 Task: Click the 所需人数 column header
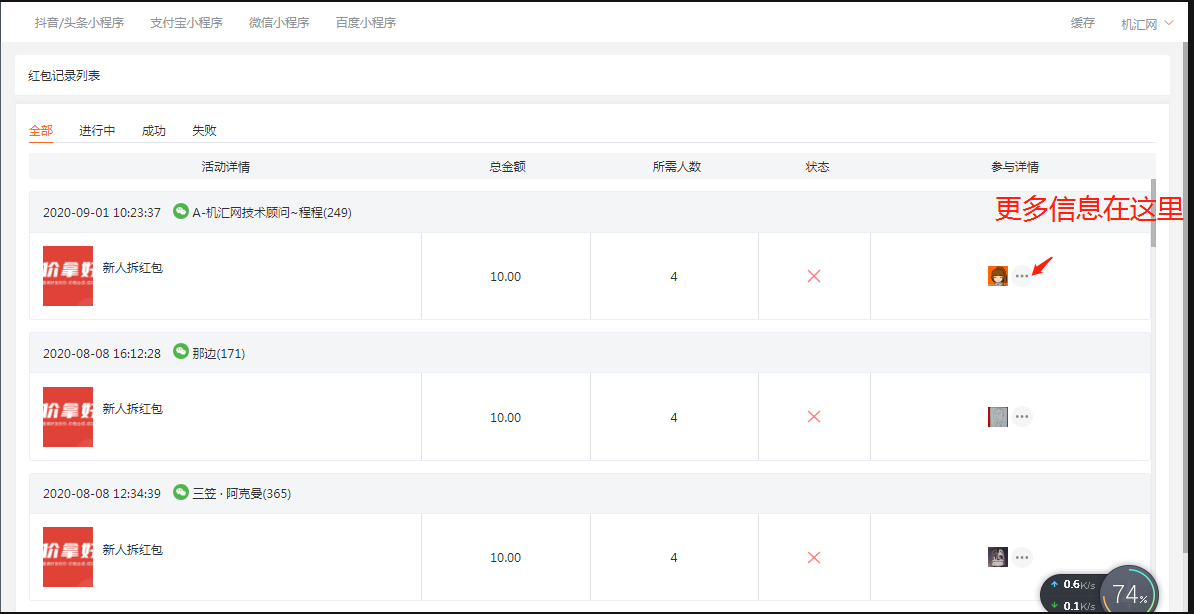tap(677, 166)
